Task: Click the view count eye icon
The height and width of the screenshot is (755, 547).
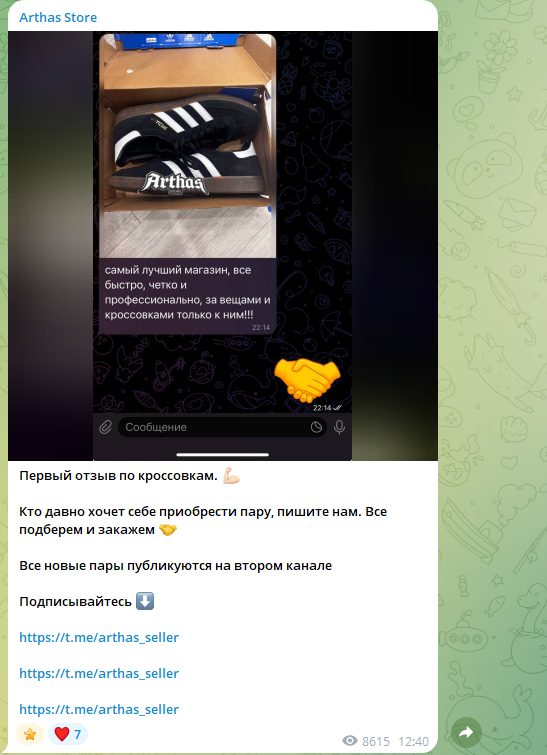Action: (x=350, y=741)
